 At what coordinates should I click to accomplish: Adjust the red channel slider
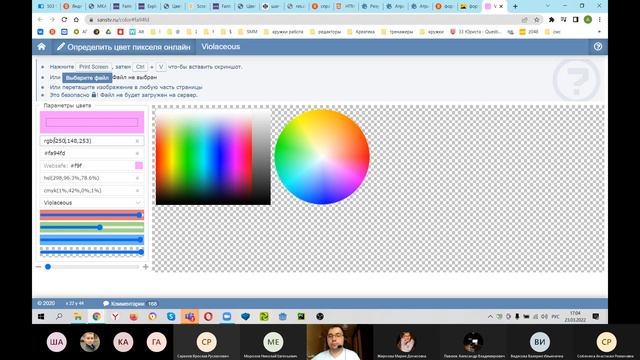(x=92, y=215)
